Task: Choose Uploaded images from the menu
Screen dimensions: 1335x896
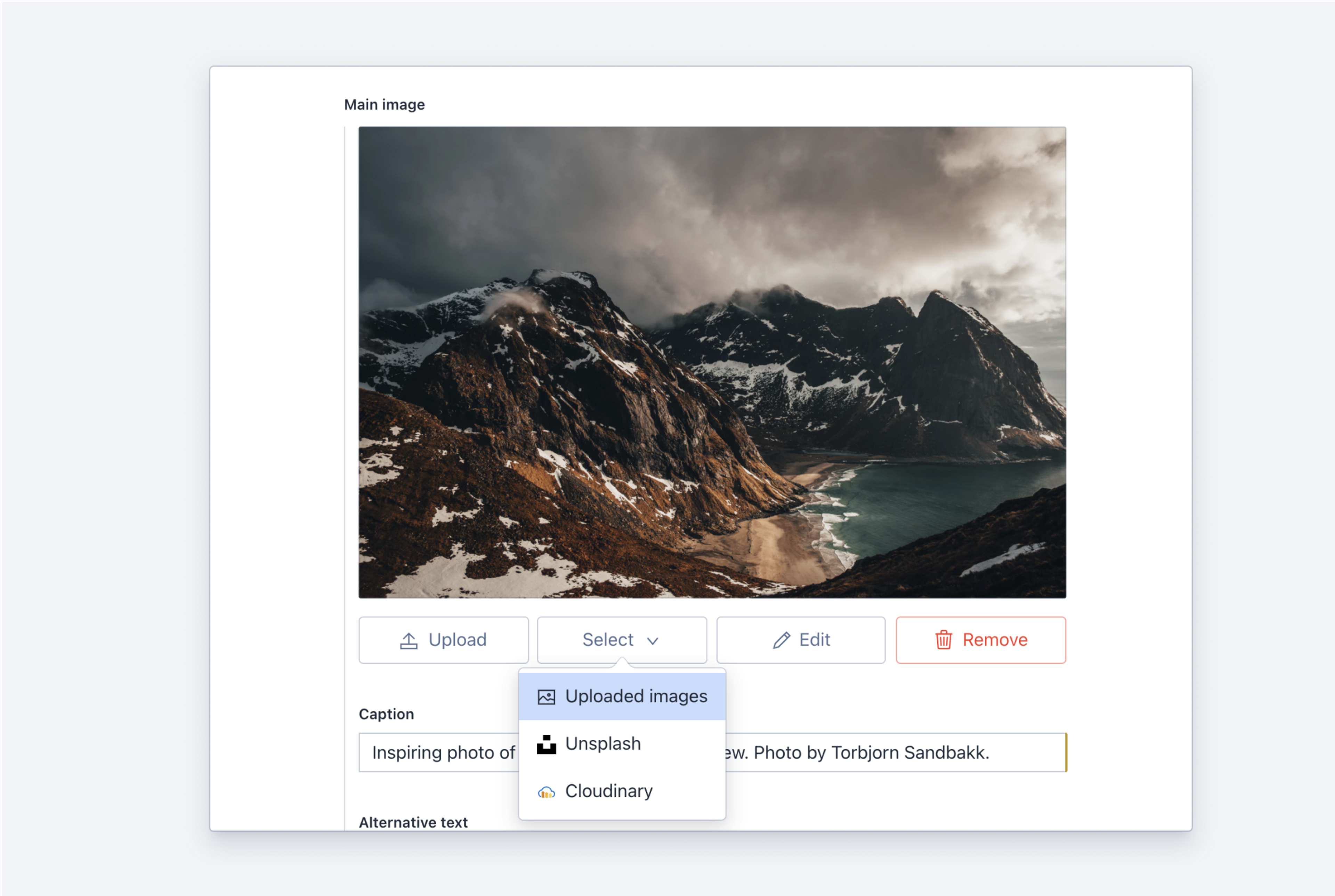Action: click(x=636, y=696)
